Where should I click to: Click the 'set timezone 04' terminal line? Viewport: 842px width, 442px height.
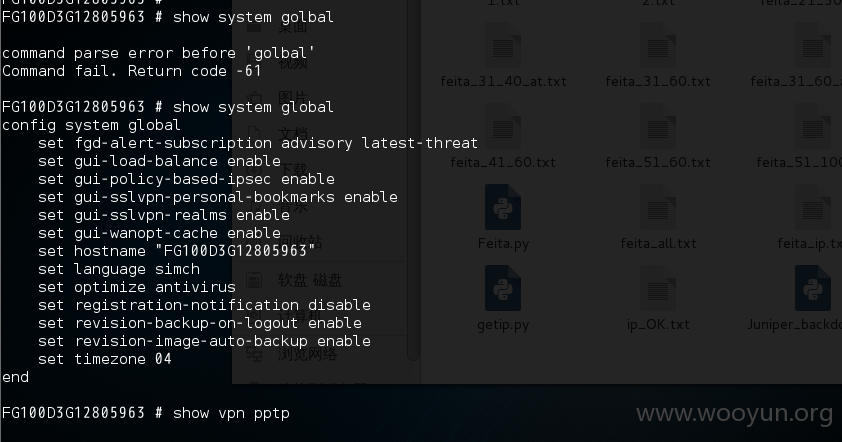coord(105,359)
